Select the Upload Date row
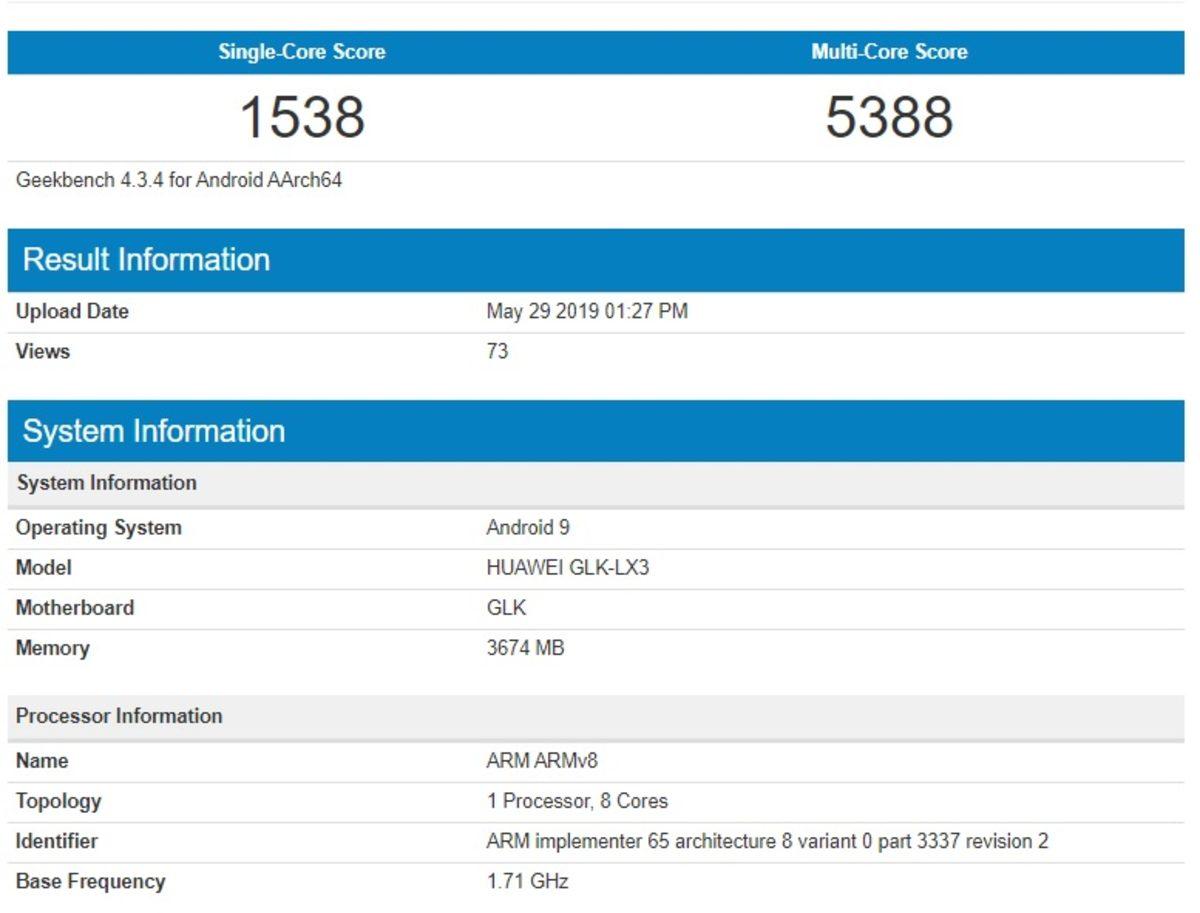1200x913 pixels. (71, 311)
